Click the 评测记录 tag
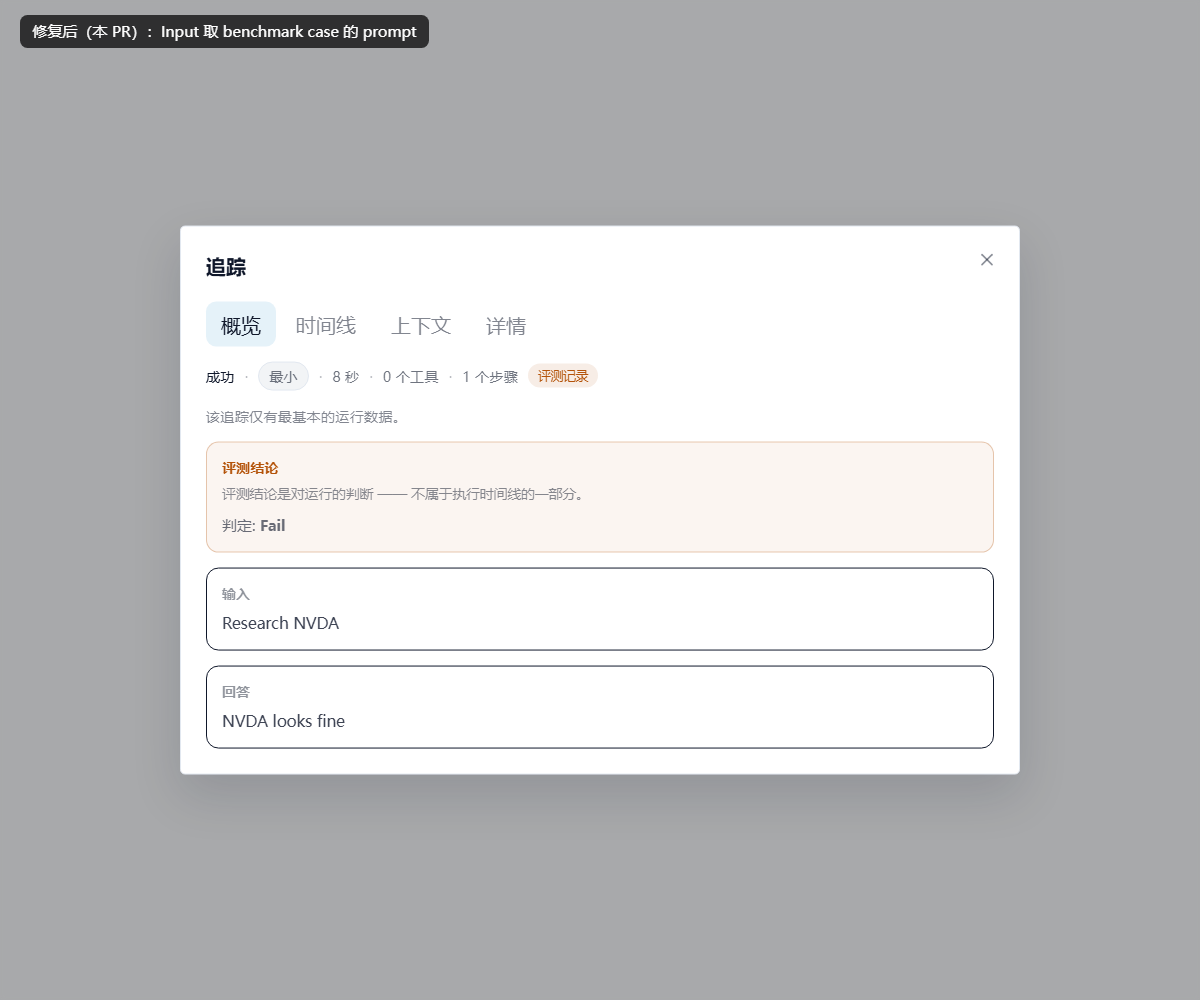Screen dimensions: 1200x1000 [563, 377]
